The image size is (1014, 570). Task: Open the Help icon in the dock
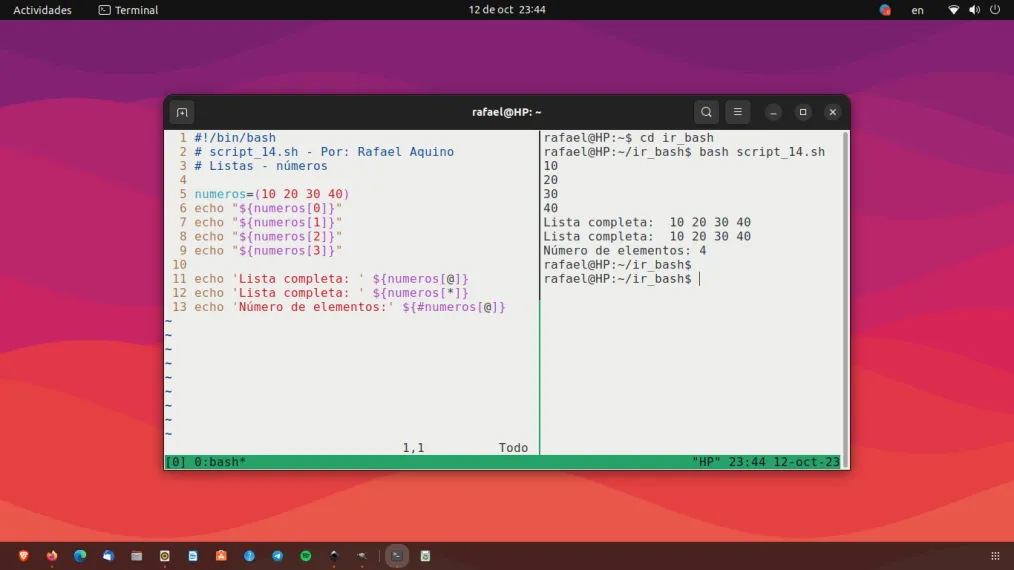click(250, 556)
